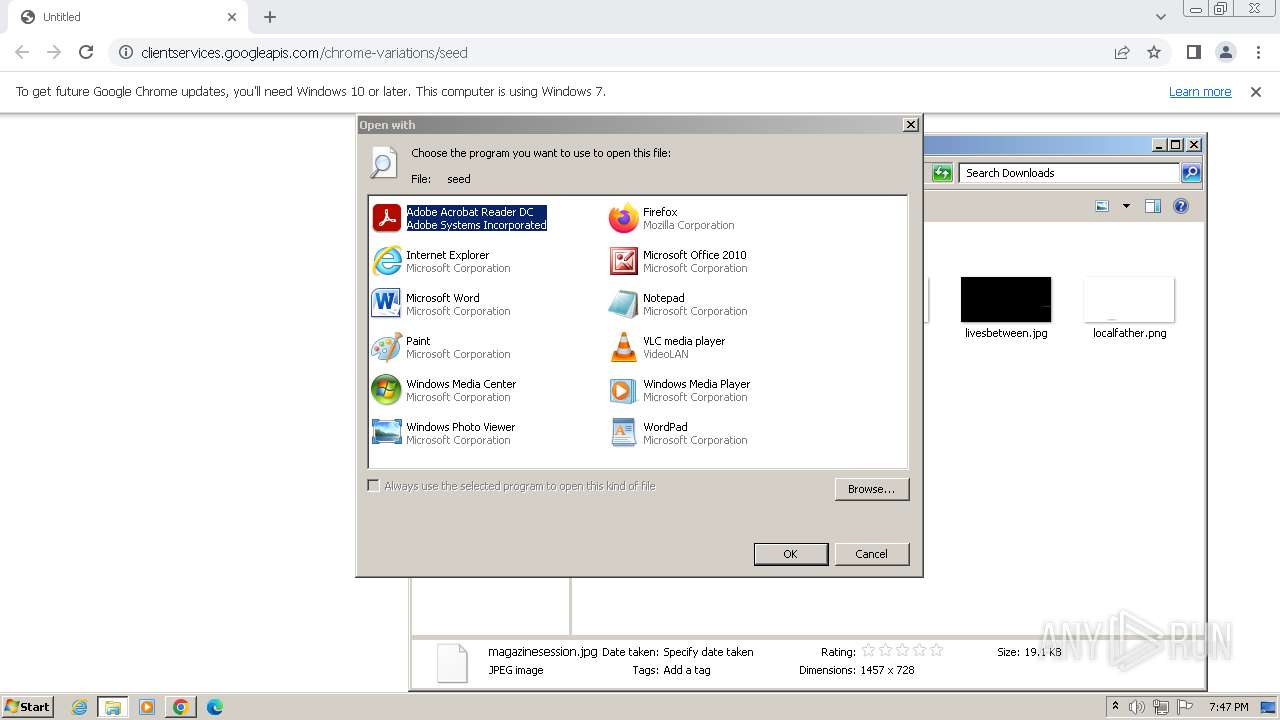The image size is (1280, 720).
Task: Dismiss Chrome update notification bar
Action: tap(1256, 91)
